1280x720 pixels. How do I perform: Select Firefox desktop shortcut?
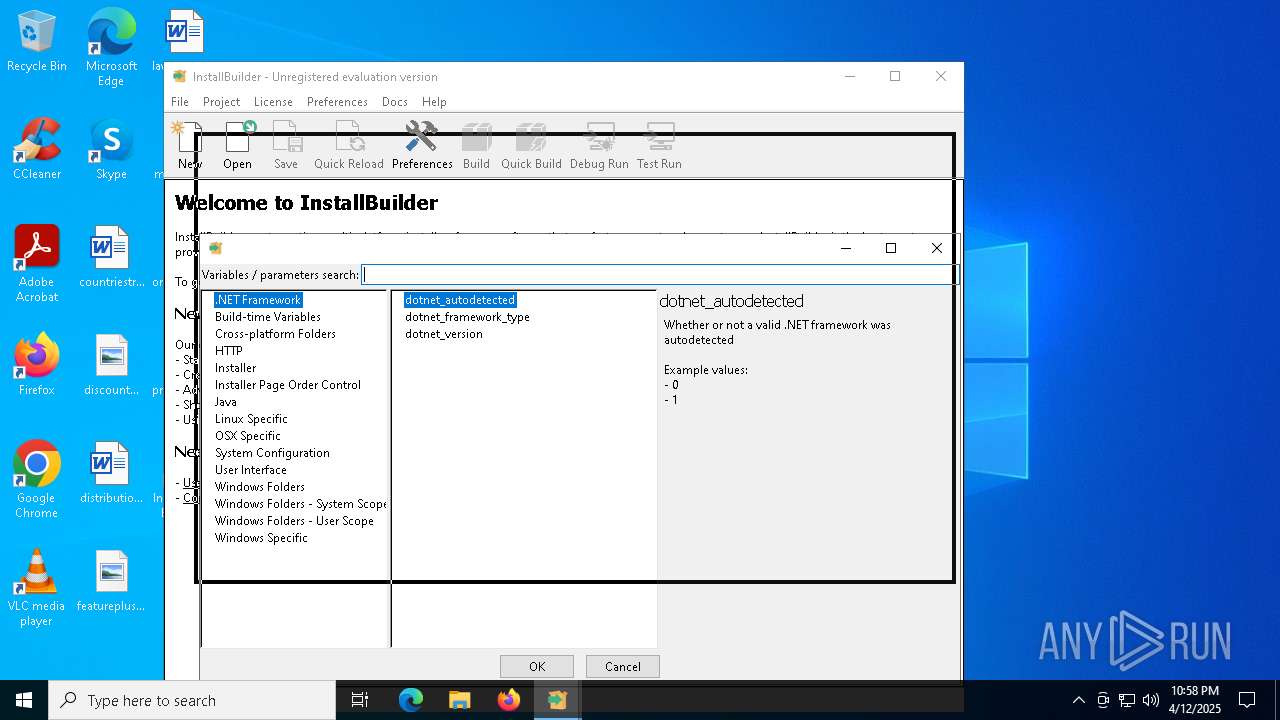[x=37, y=366]
